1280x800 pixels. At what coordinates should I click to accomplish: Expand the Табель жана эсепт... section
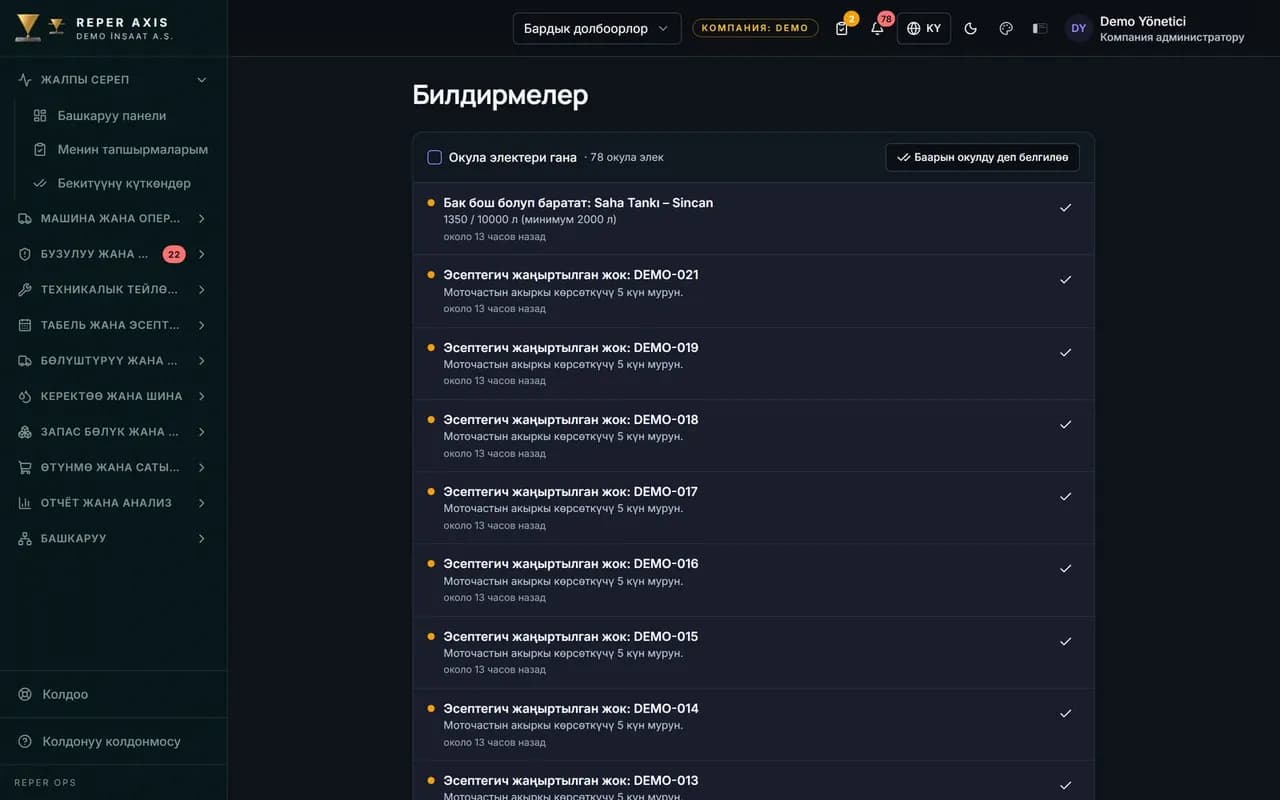pyautogui.click(x=113, y=325)
